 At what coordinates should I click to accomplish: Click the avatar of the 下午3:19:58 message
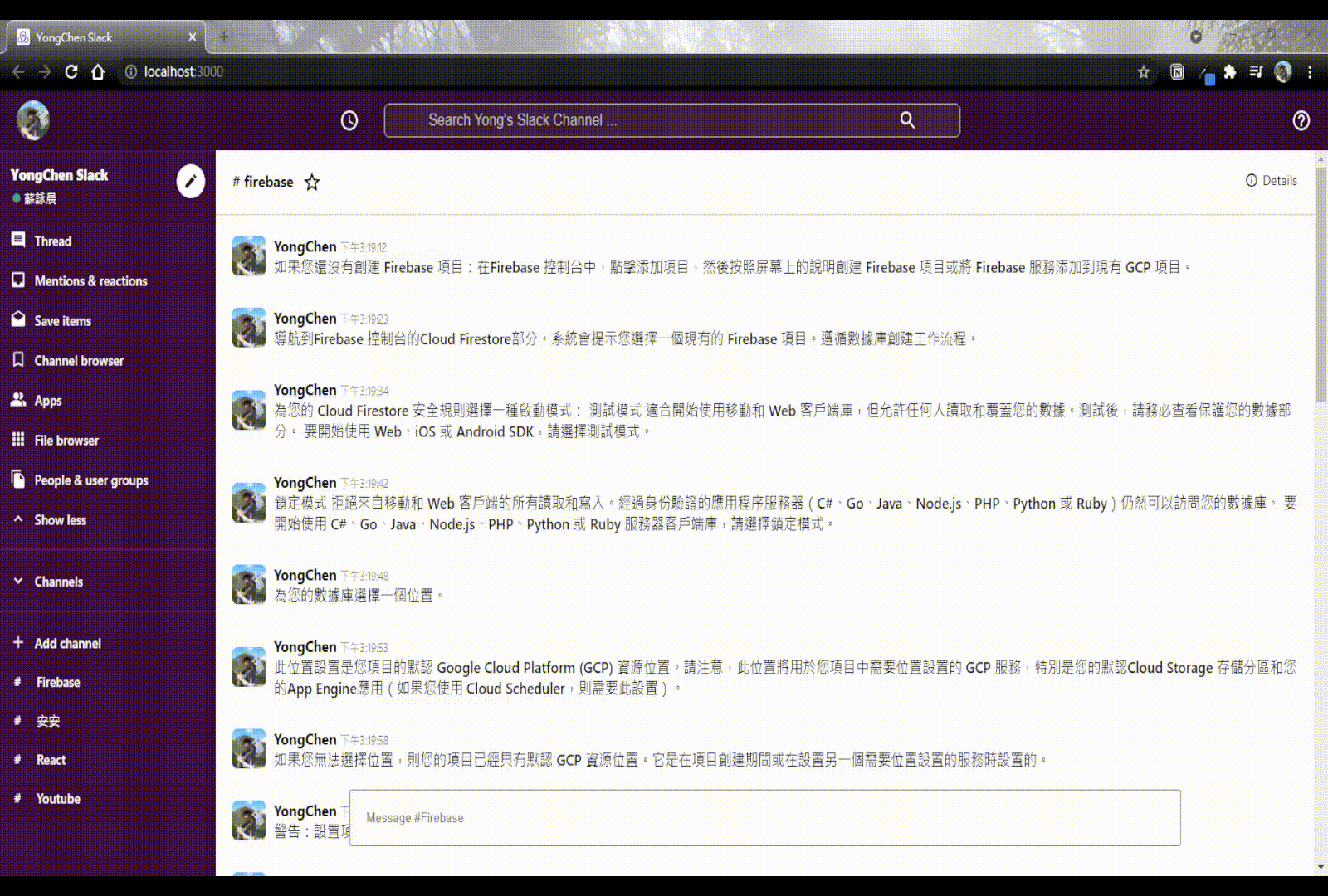249,748
